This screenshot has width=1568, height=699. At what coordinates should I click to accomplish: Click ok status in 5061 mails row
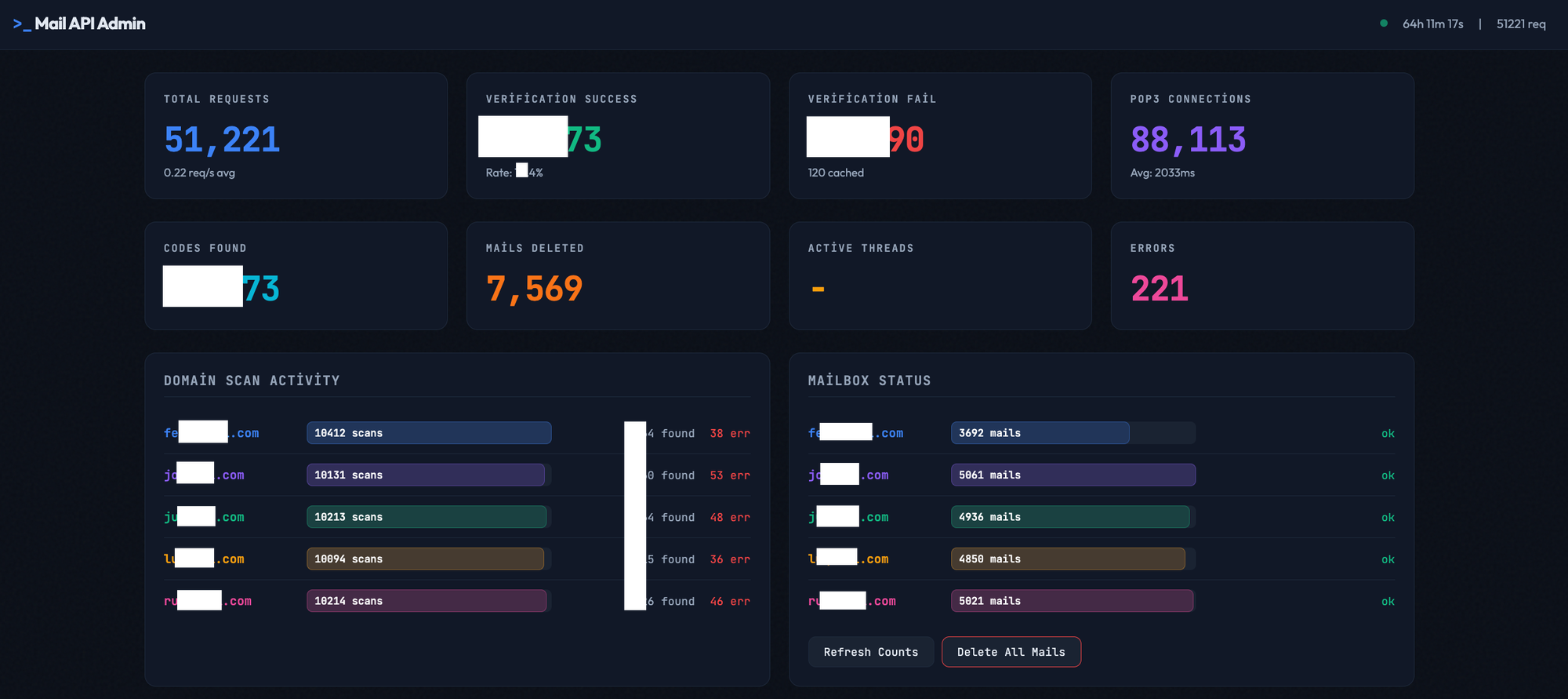(1388, 475)
